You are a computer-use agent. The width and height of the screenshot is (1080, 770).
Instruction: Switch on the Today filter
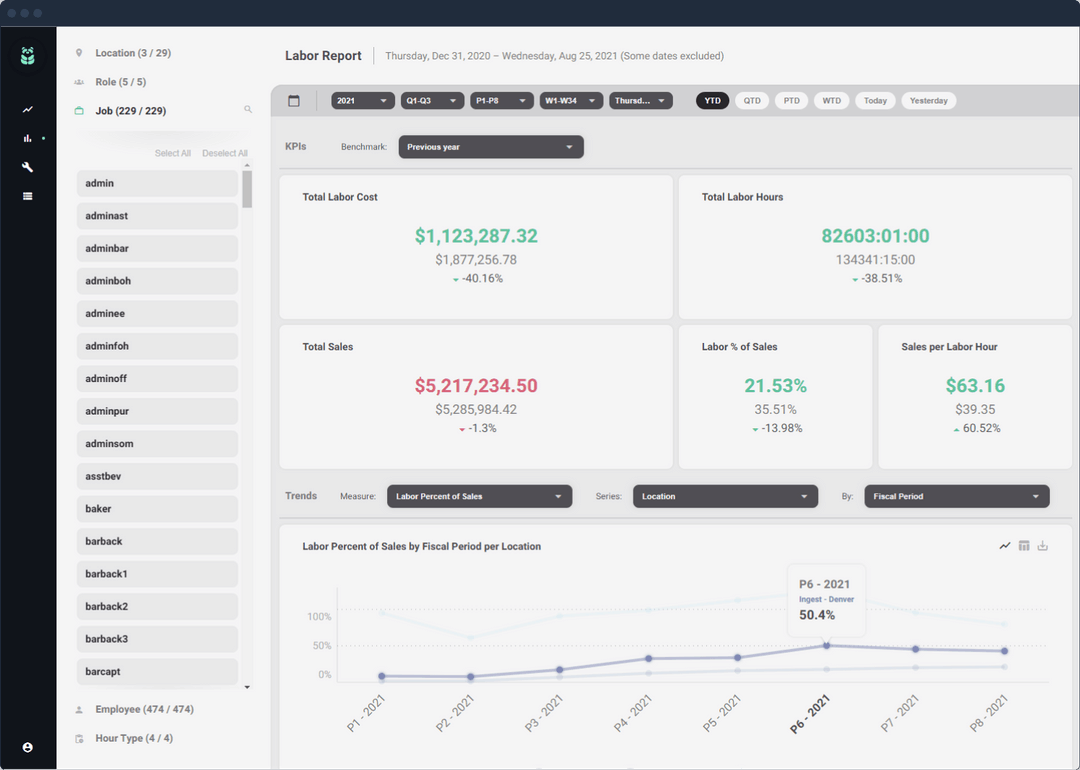(x=875, y=100)
